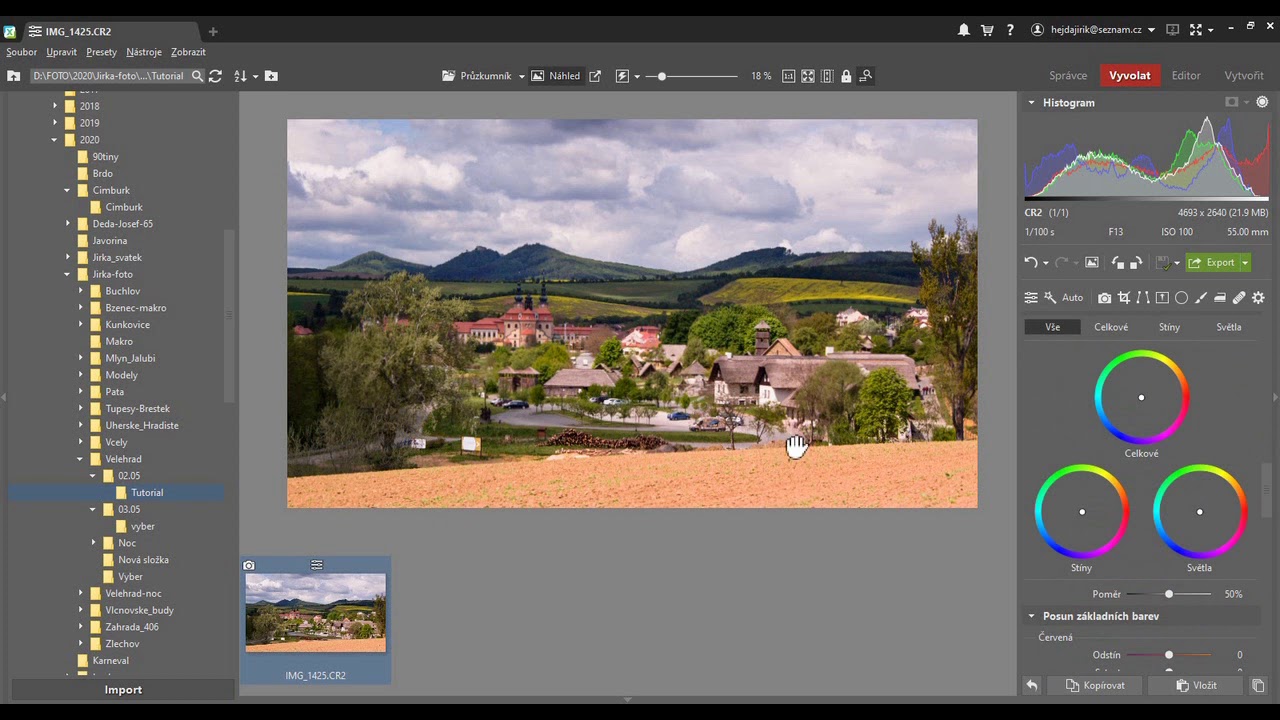Open the Soubor menu
This screenshot has width=1280, height=720.
(21, 52)
